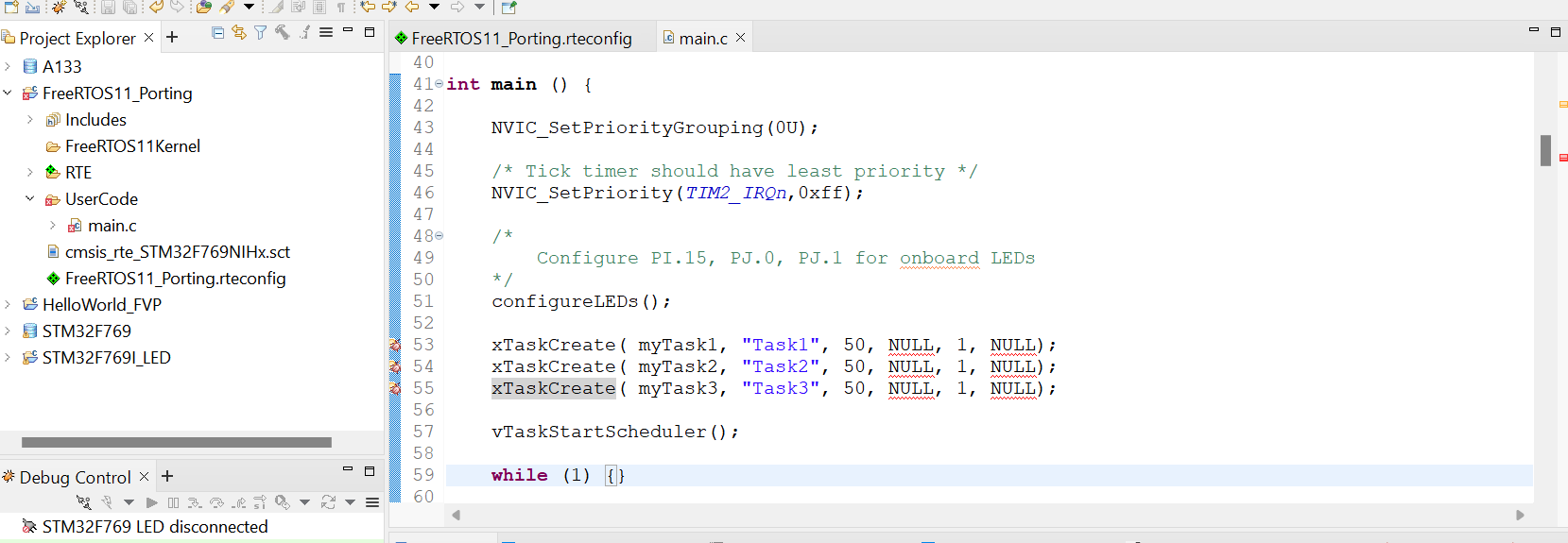The height and width of the screenshot is (543, 1568).
Task: Toggle the comment fold marker at line 48
Action: click(x=439, y=236)
